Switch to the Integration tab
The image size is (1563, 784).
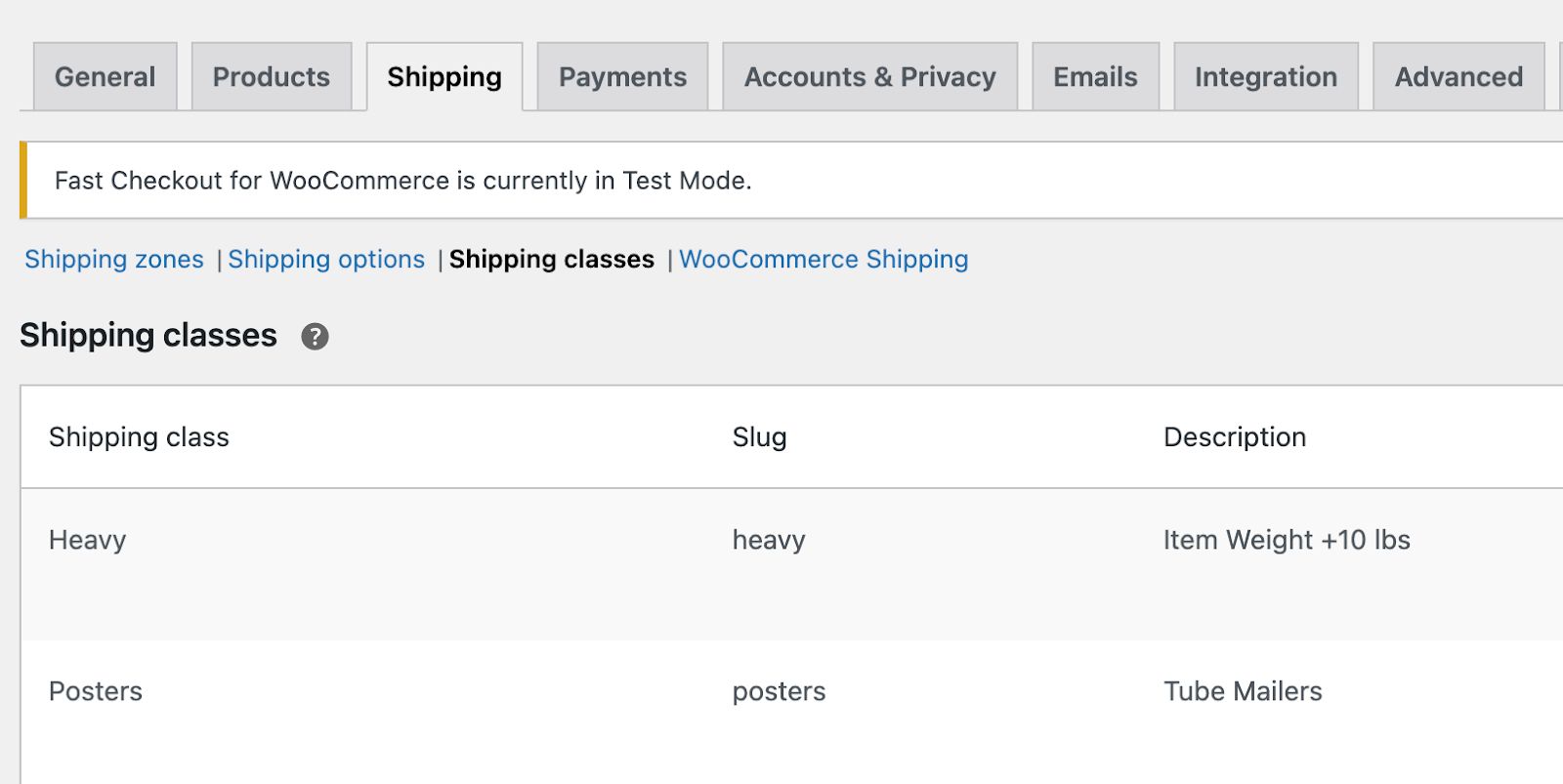click(x=1265, y=77)
